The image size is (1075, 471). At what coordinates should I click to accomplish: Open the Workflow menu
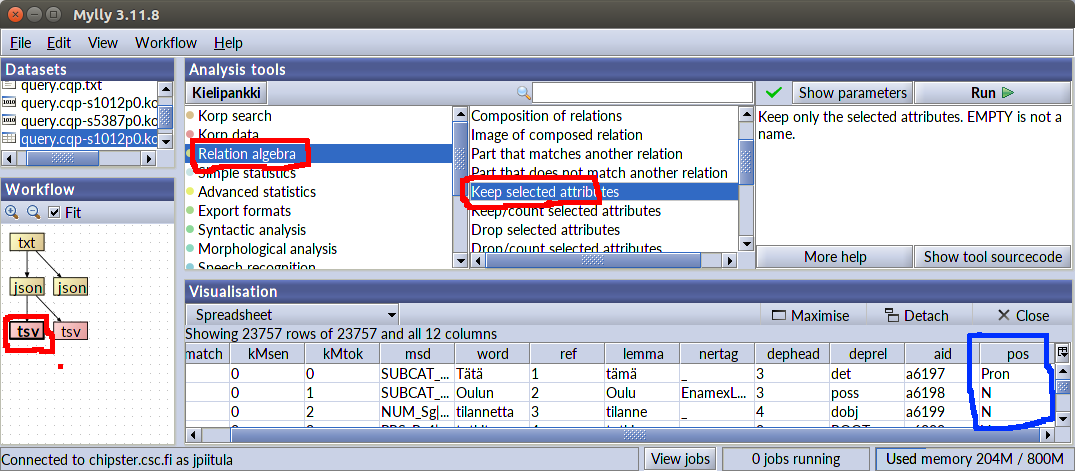tap(166, 43)
